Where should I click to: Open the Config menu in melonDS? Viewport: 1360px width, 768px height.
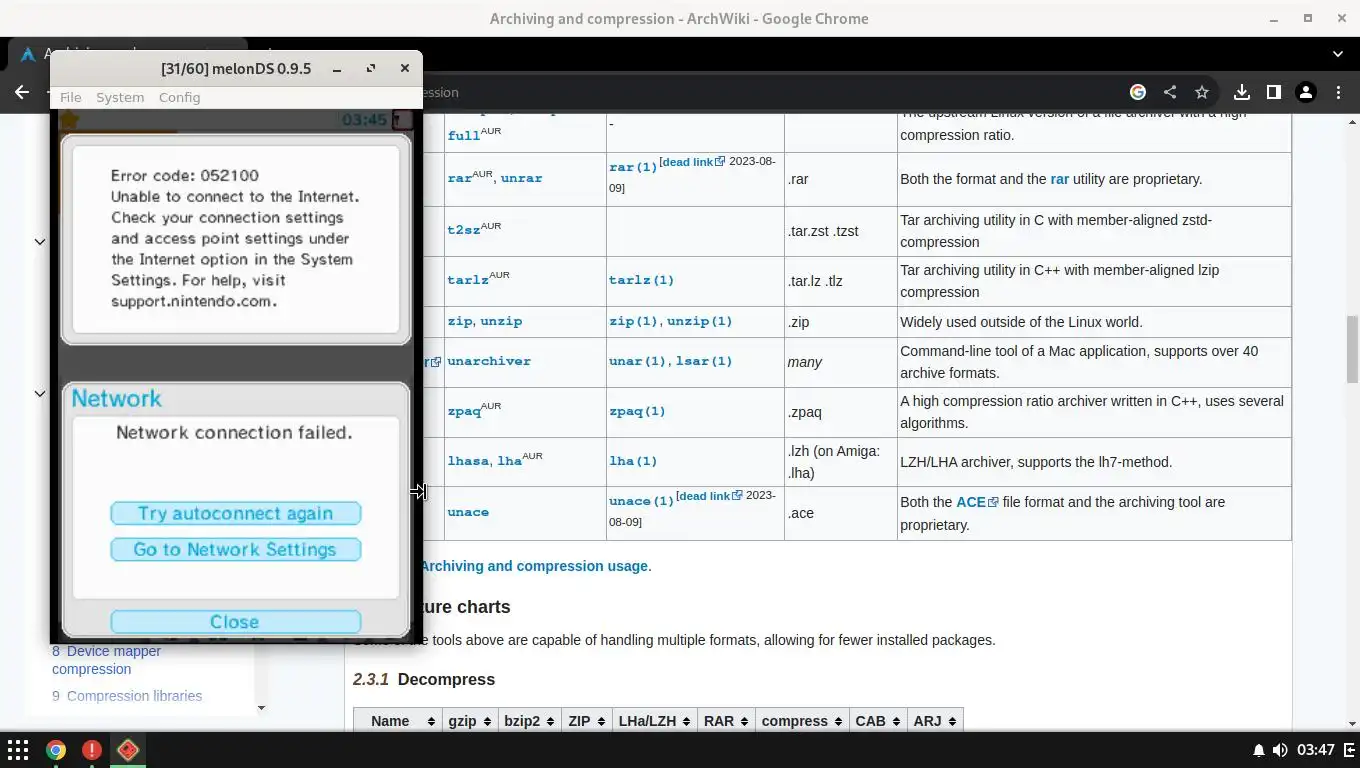pyautogui.click(x=179, y=97)
